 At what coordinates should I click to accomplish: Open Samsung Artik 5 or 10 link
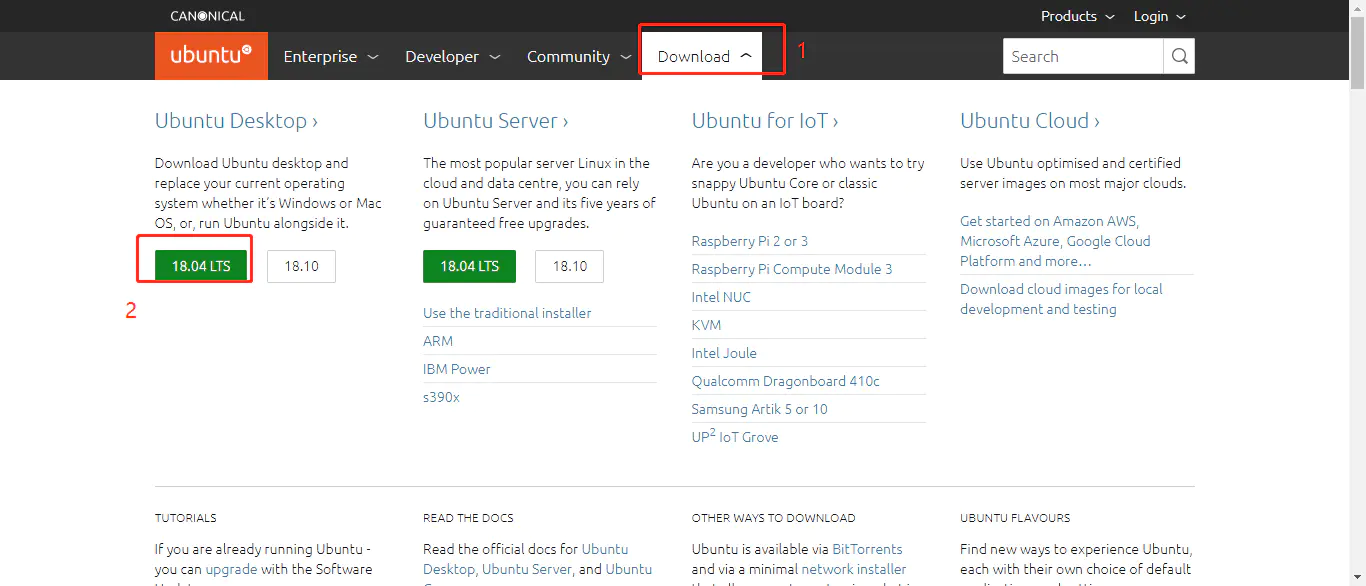(760, 409)
